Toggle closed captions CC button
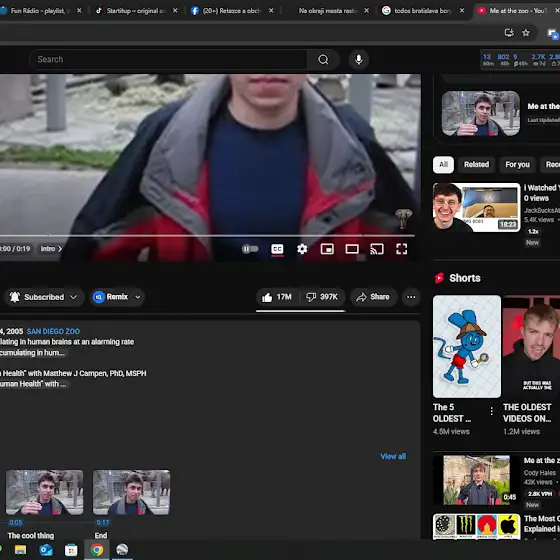 point(277,249)
